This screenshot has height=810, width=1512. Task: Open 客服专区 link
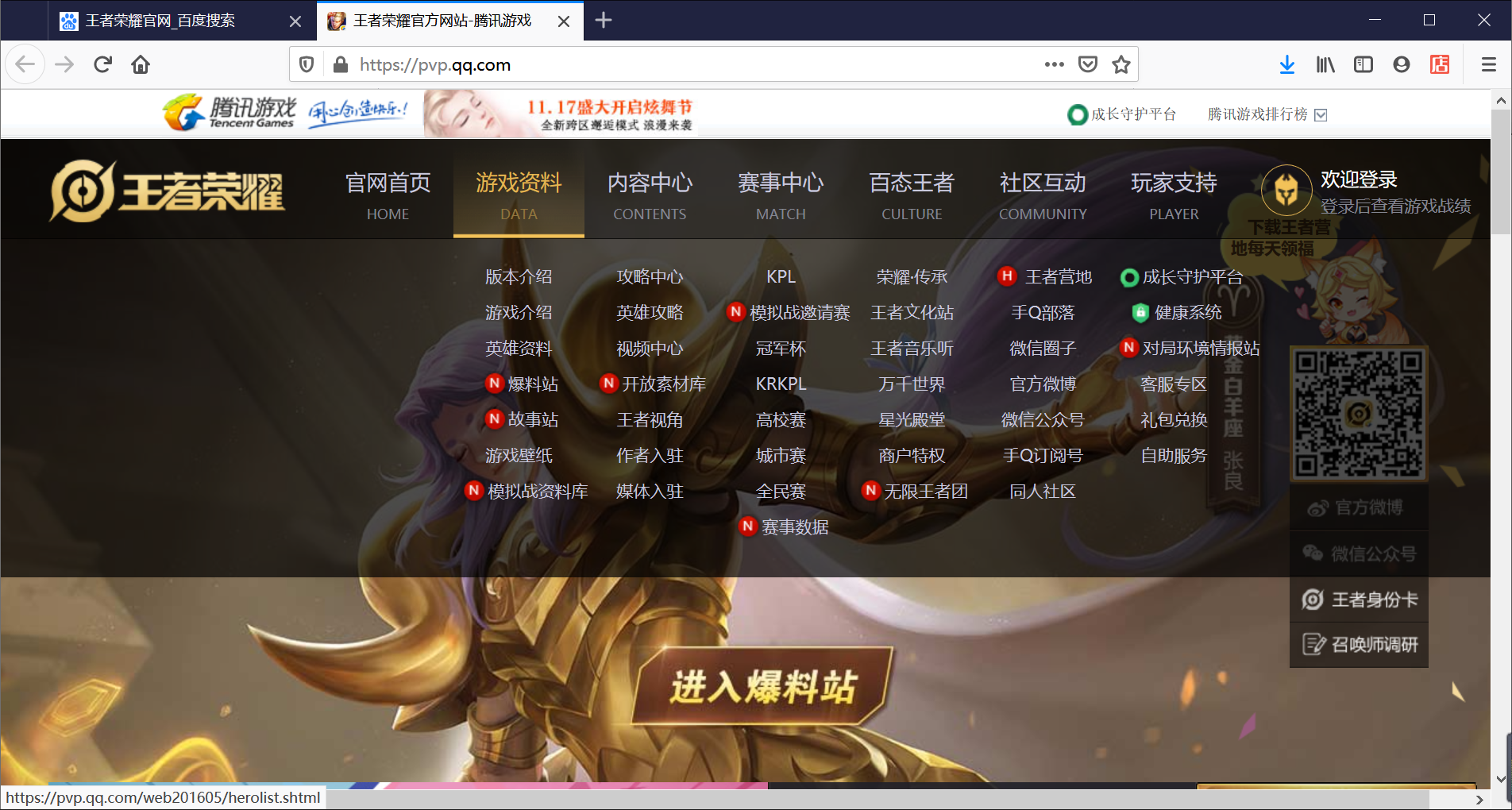[x=1174, y=384]
